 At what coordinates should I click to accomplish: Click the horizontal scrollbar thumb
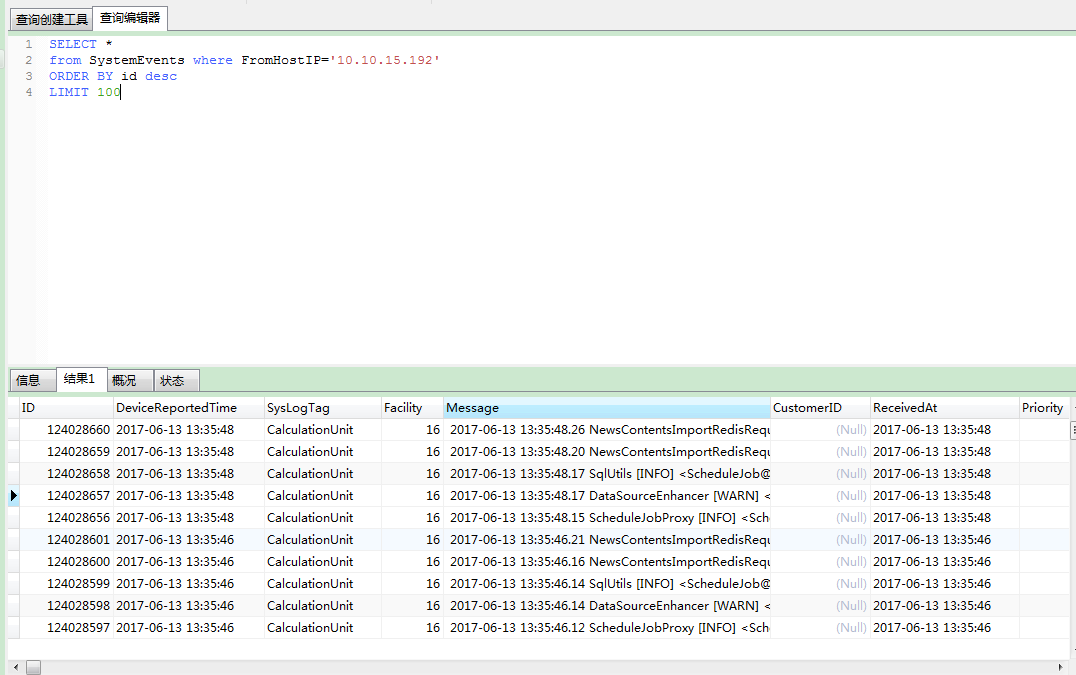pos(34,667)
